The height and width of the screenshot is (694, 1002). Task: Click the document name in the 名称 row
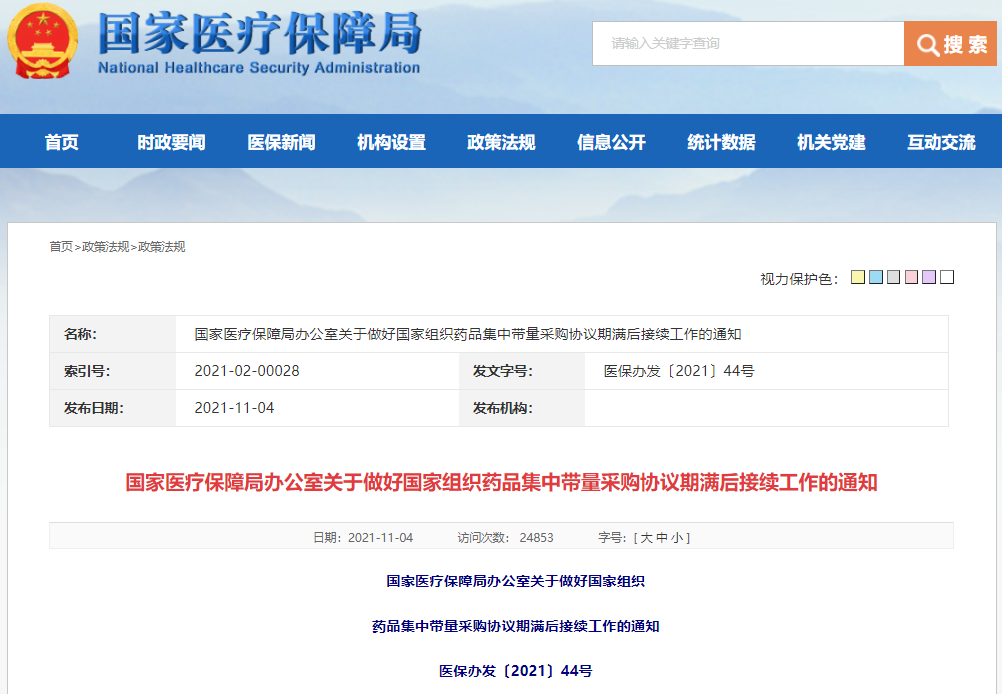(x=468, y=334)
